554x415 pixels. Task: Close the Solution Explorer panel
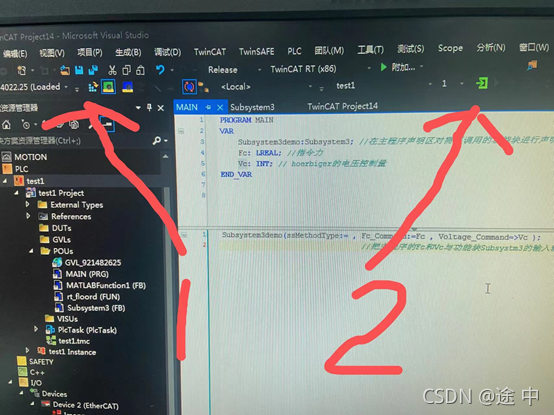pos(161,108)
